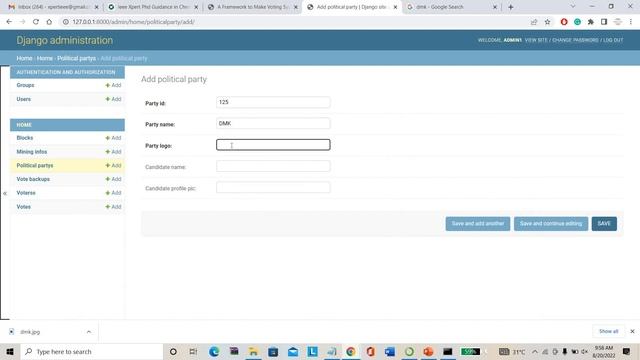This screenshot has height=360, width=640.
Task: Add a new Block via Add link
Action: (113, 138)
